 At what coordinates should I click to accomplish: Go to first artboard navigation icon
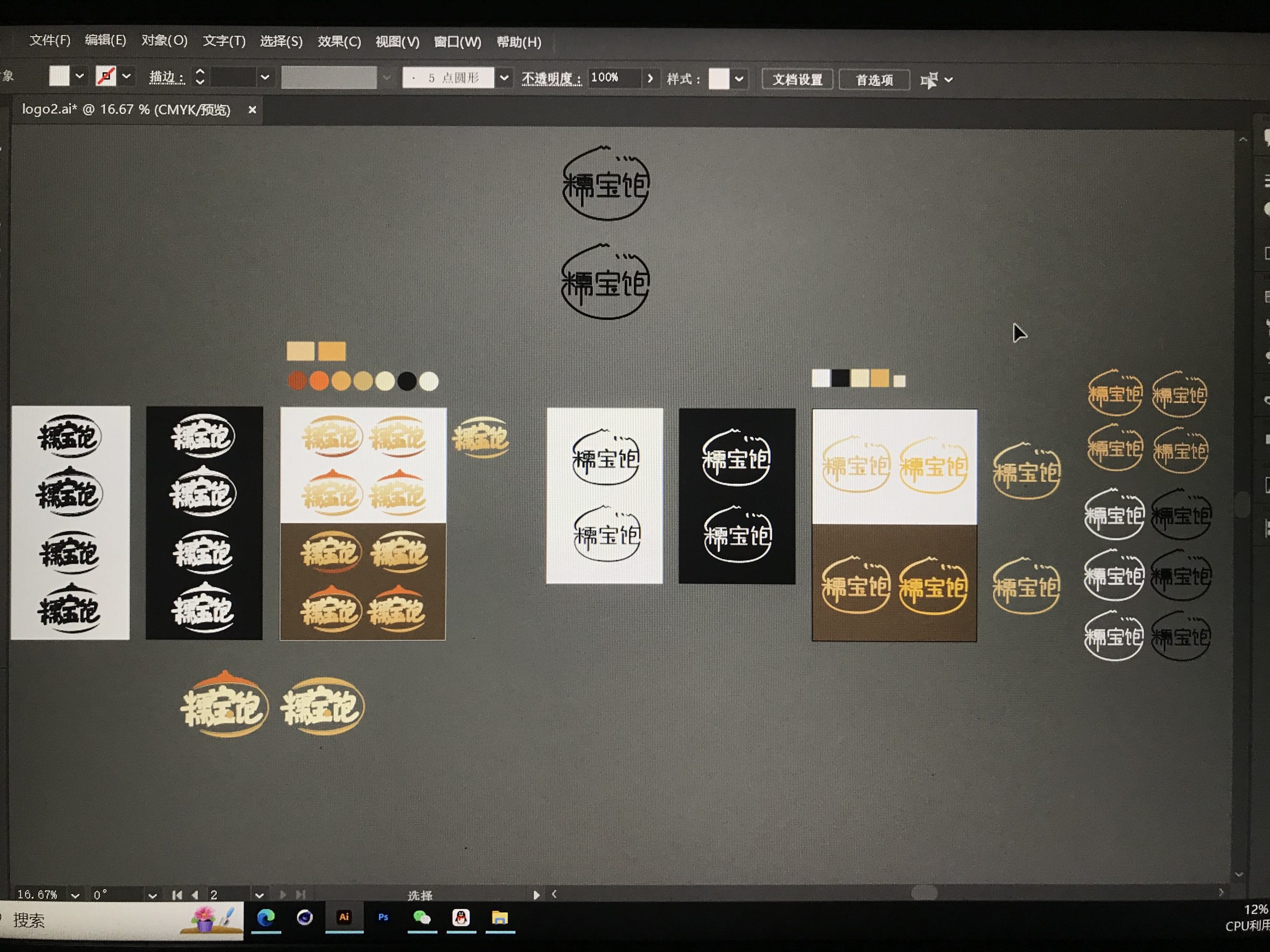[x=177, y=894]
